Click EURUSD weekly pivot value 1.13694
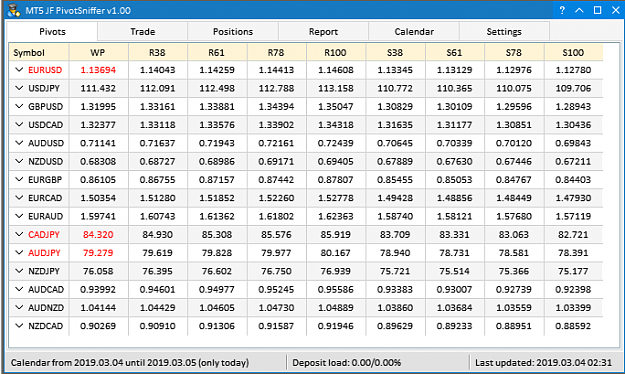Image resolution: width=625 pixels, height=374 pixels. pos(98,70)
